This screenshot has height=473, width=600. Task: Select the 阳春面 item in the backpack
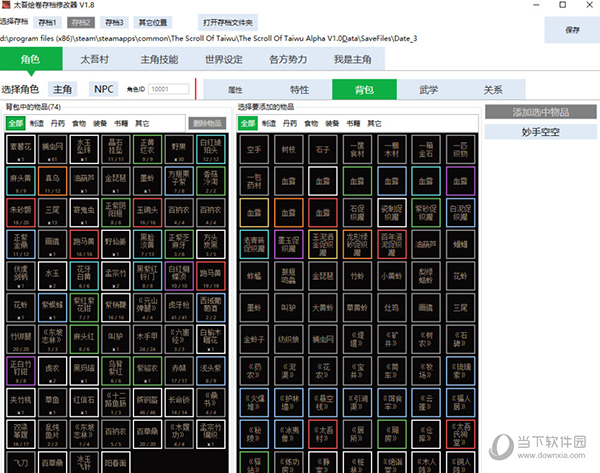(116, 462)
